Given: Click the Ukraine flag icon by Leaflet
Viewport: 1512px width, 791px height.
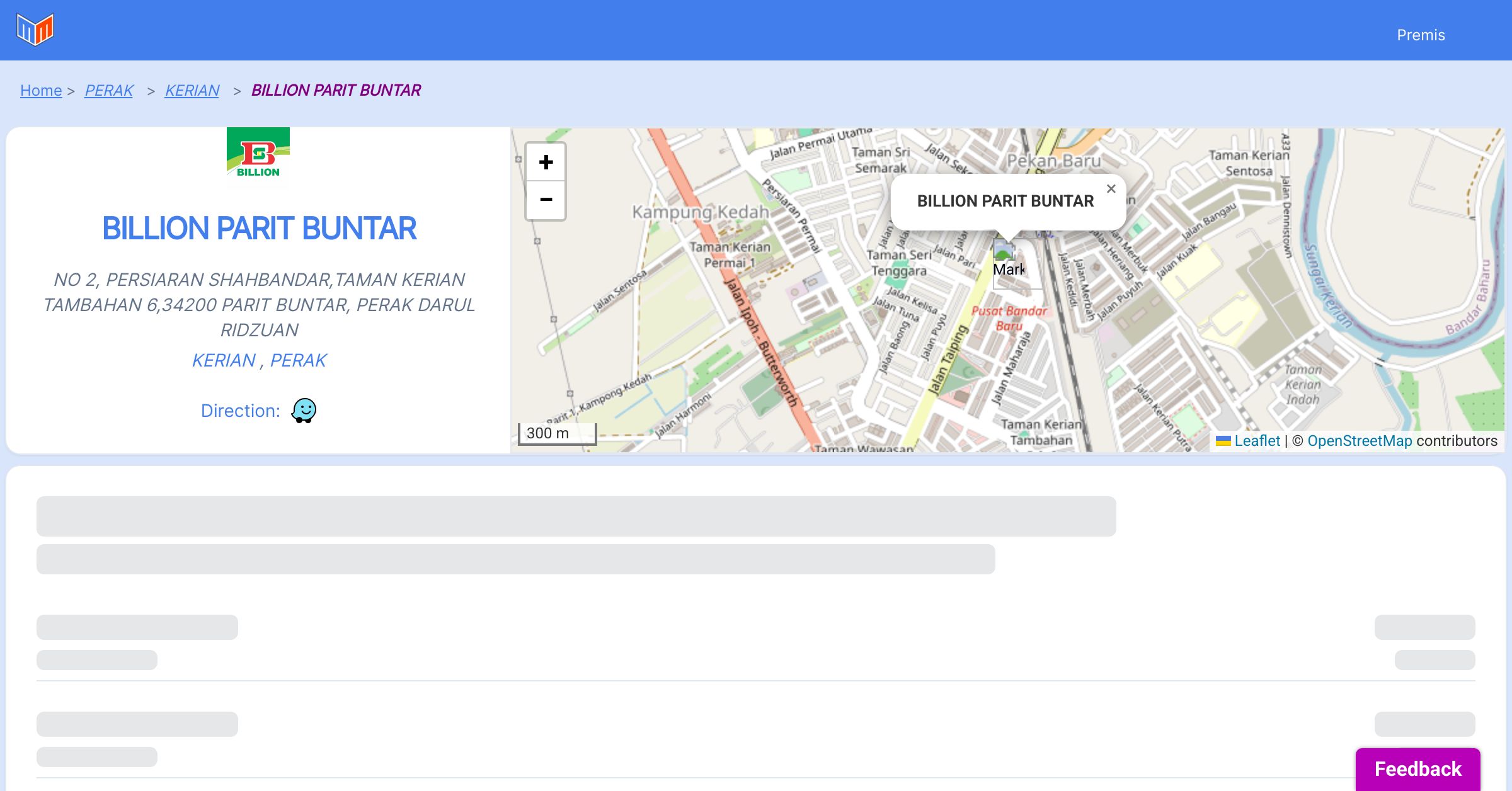Looking at the screenshot, I should click(1223, 441).
